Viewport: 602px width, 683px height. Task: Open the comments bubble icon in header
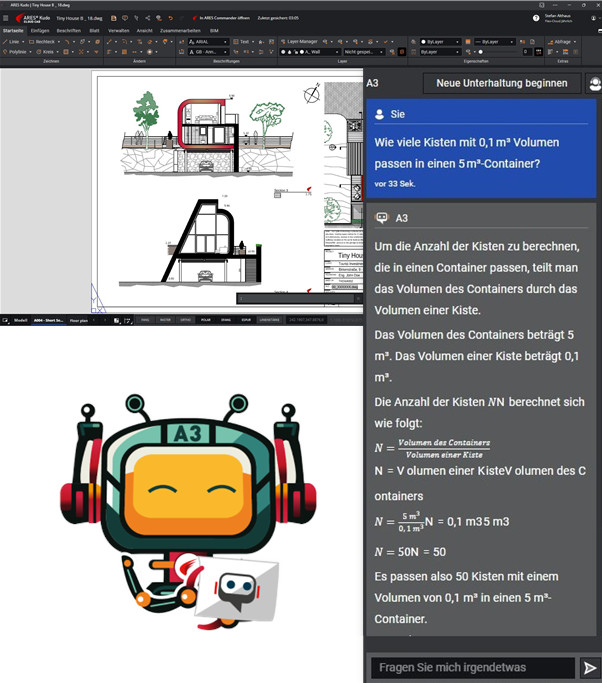(125, 18)
